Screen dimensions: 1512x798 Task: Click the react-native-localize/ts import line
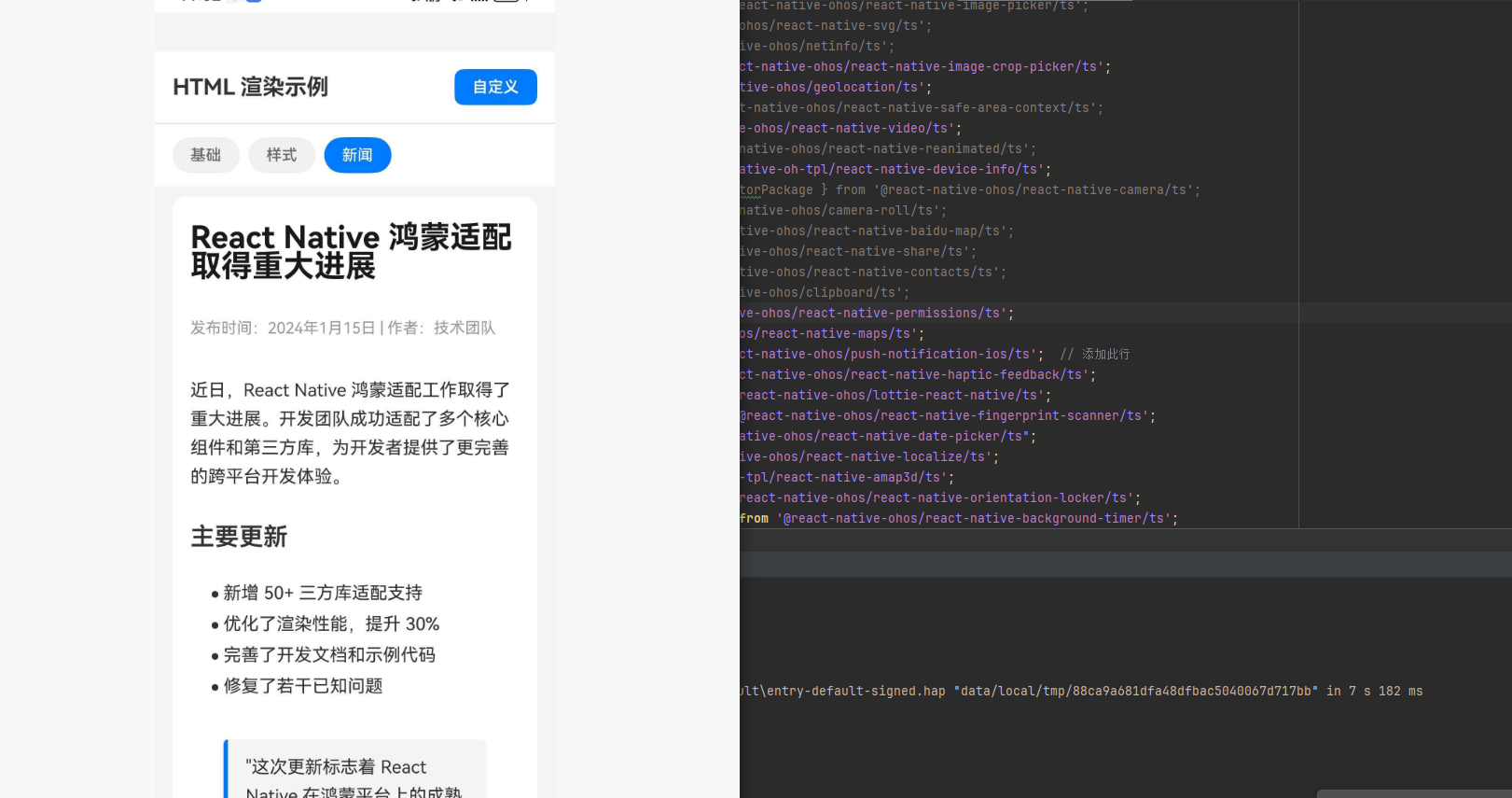[868, 456]
